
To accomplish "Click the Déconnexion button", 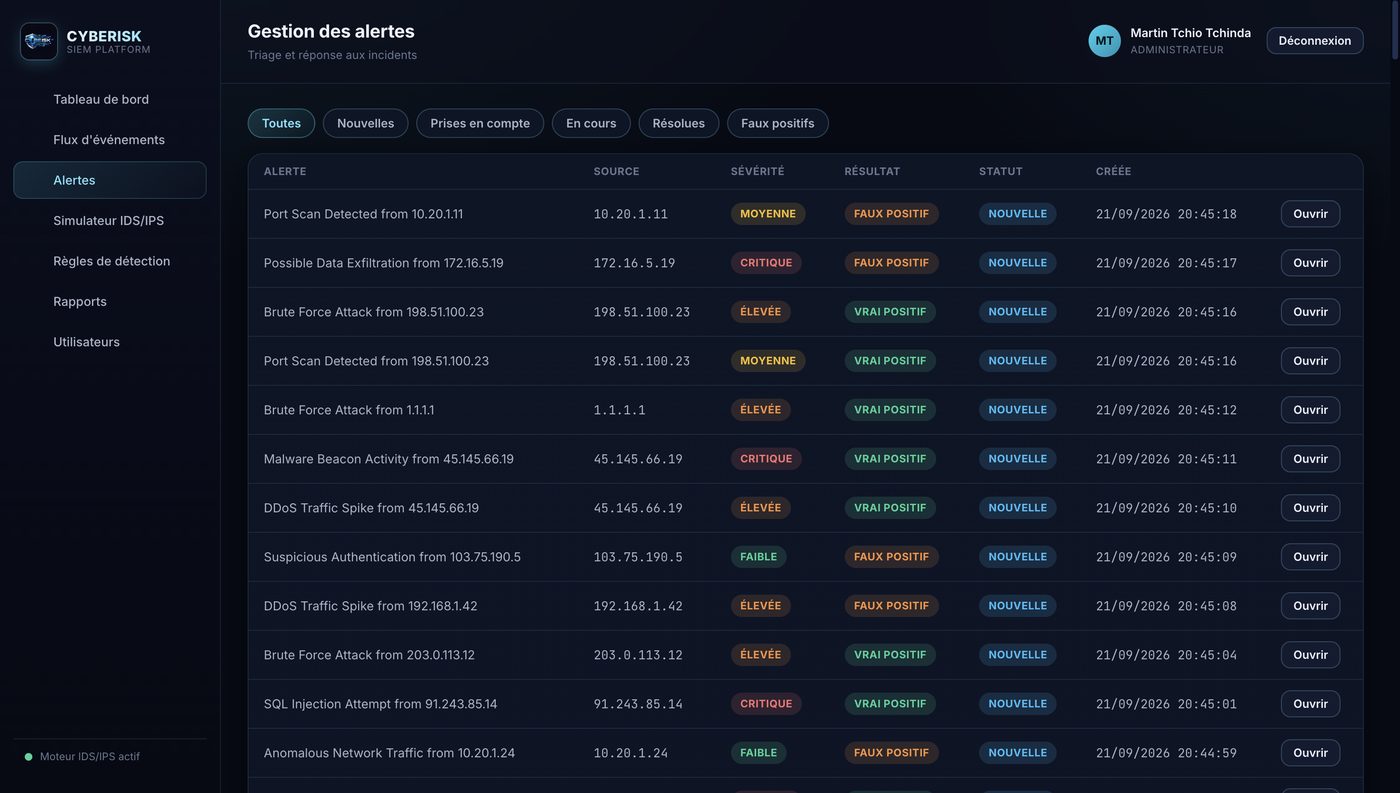I will tap(1315, 41).
